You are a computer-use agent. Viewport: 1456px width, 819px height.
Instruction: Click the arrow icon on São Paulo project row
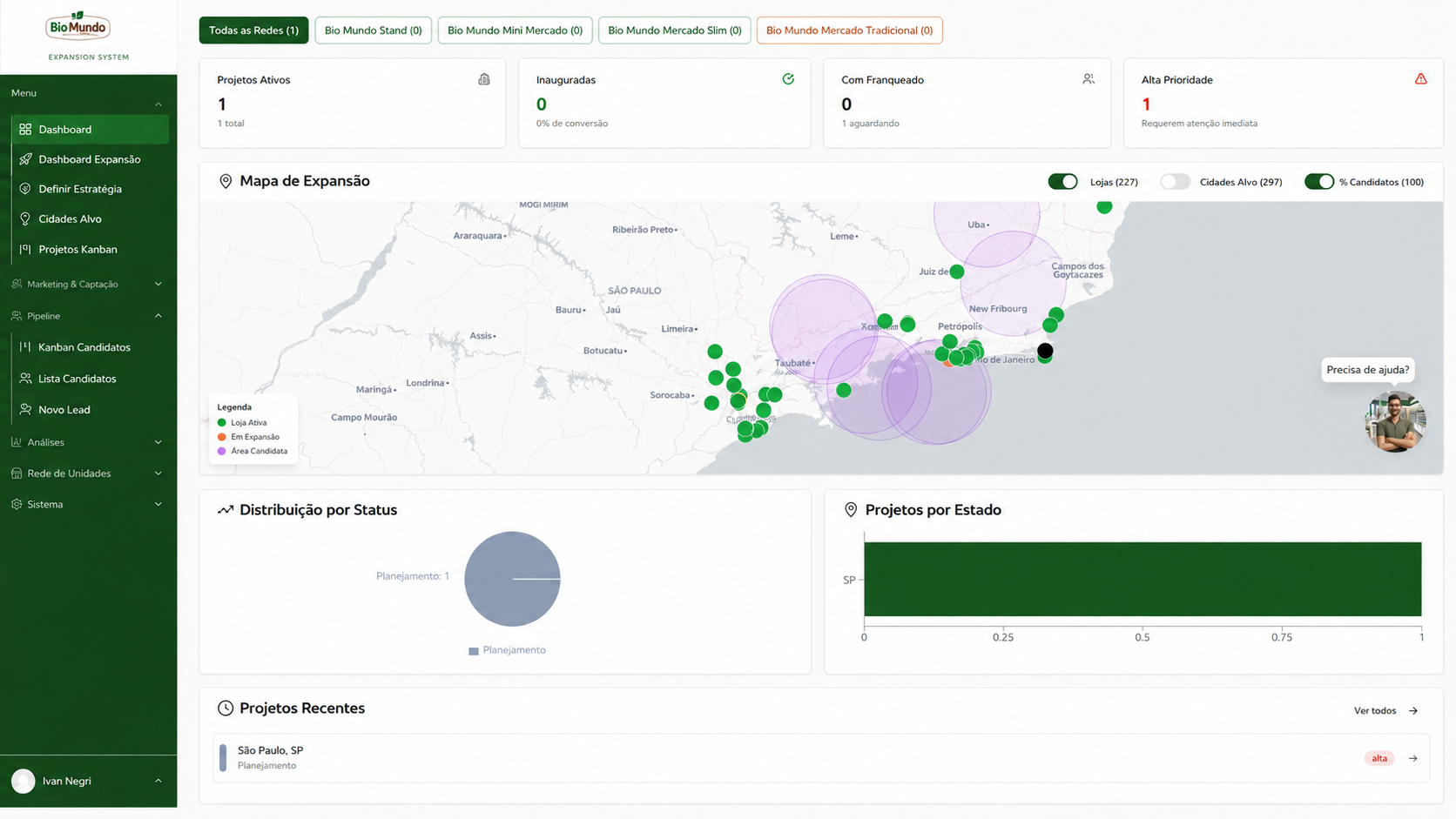[x=1413, y=758]
